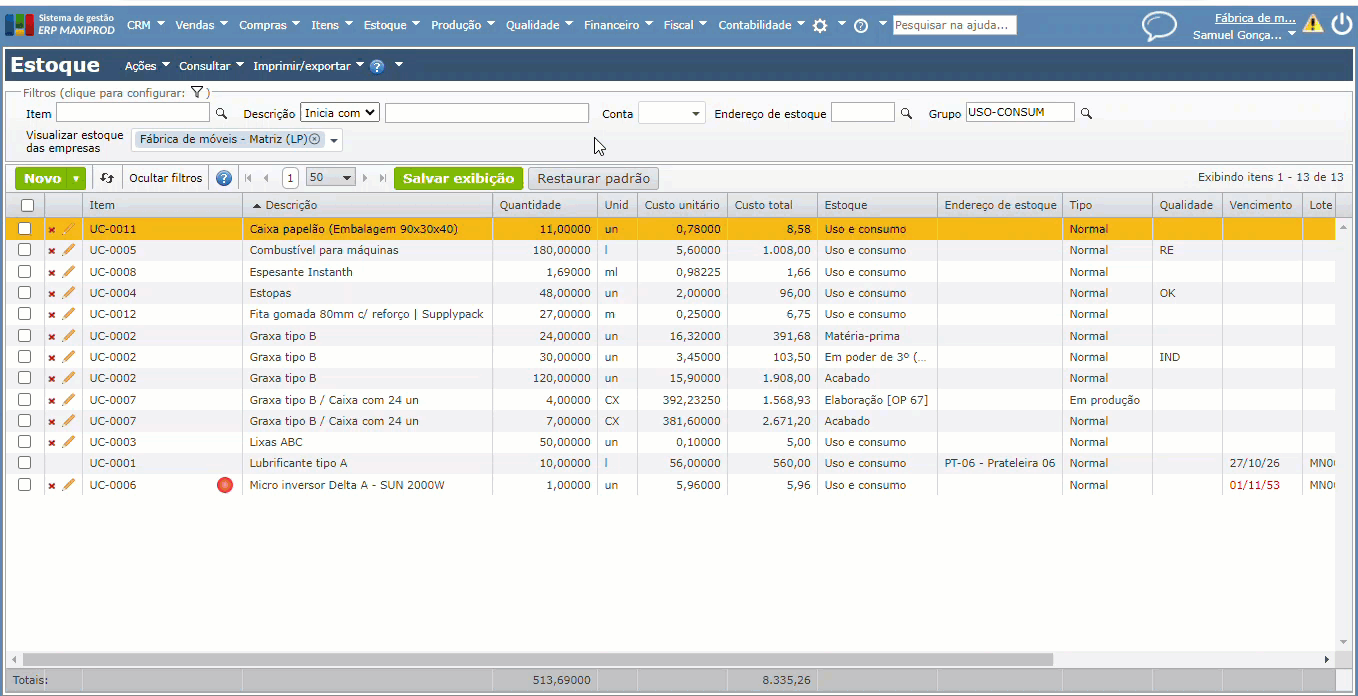Click the refresh arrows icon beside Novo

107,179
